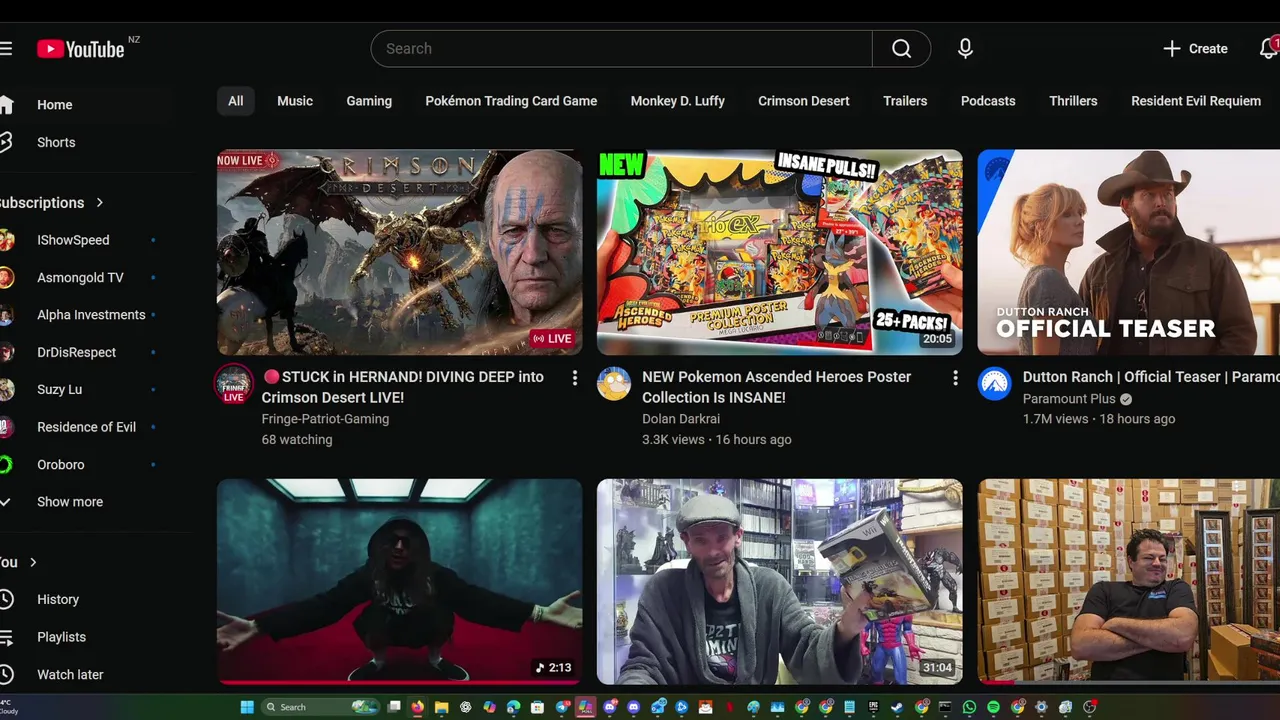Screen dimensions: 1280x720
Task: Select the Music filter chip
Action: point(295,101)
